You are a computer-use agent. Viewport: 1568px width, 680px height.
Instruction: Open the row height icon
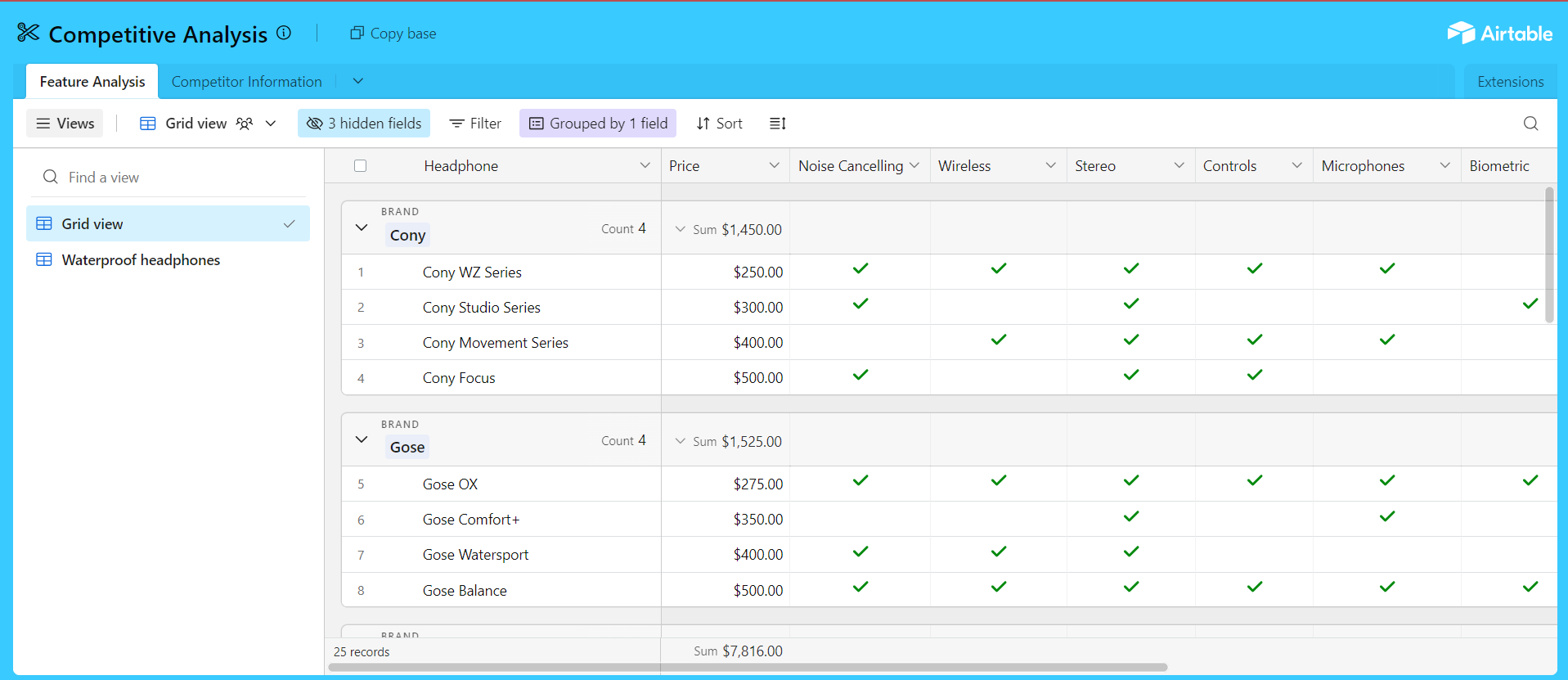(x=777, y=124)
